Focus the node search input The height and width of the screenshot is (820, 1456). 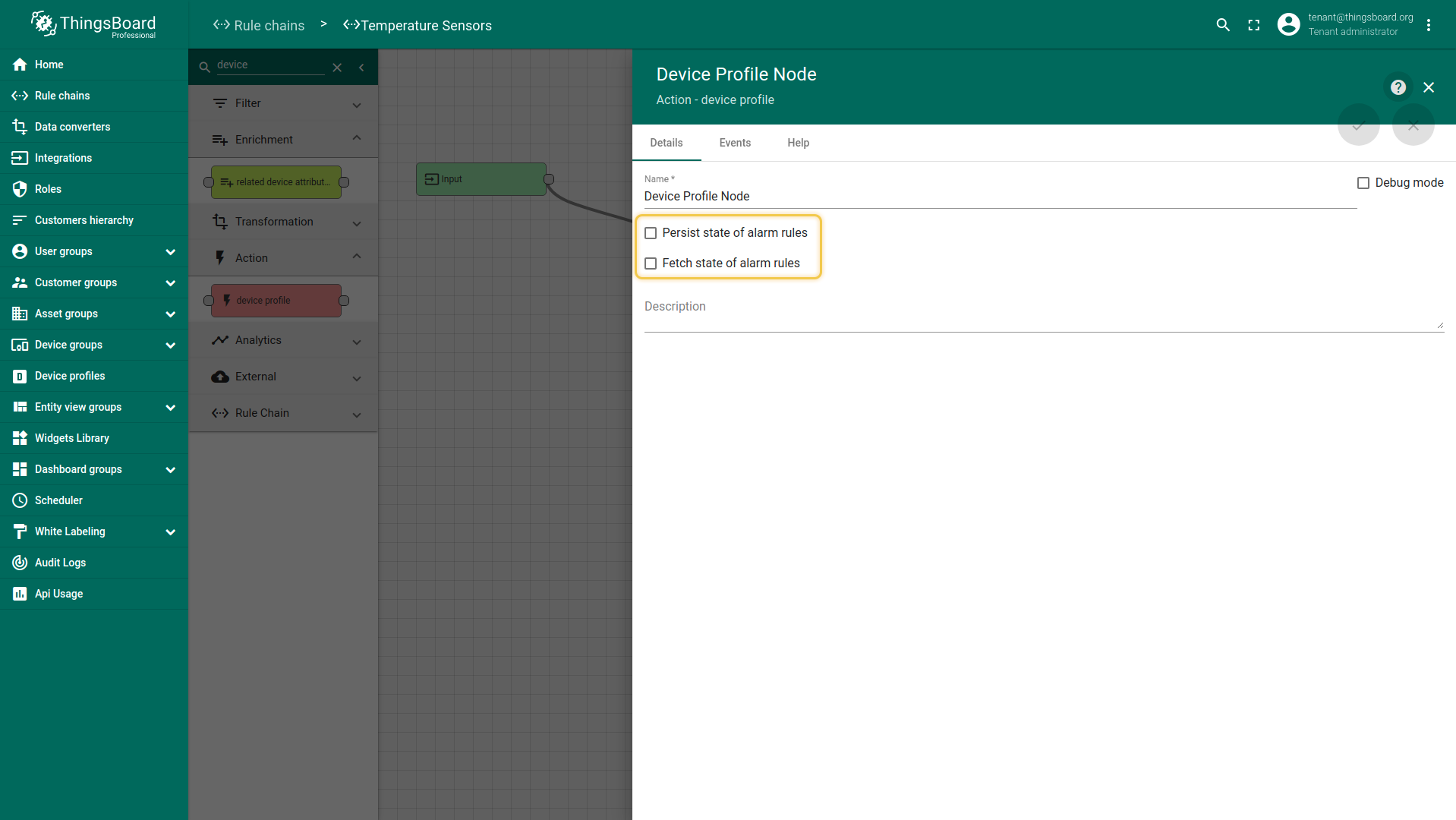(x=270, y=65)
